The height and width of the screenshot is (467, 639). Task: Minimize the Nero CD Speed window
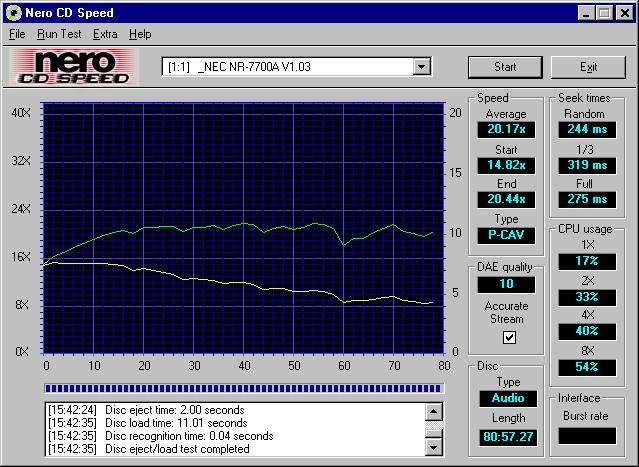point(586,13)
